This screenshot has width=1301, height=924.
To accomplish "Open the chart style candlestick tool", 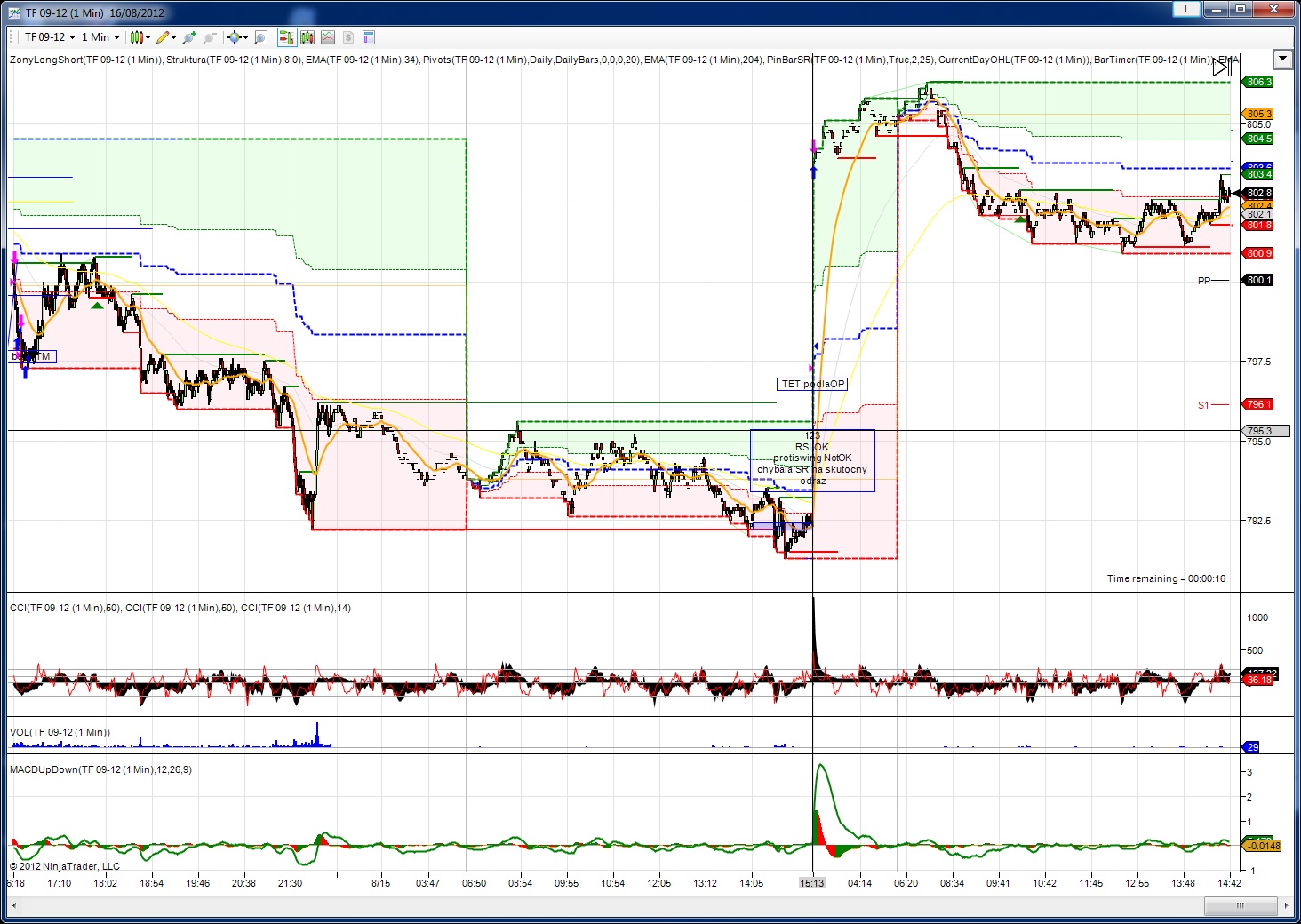I will (x=135, y=37).
